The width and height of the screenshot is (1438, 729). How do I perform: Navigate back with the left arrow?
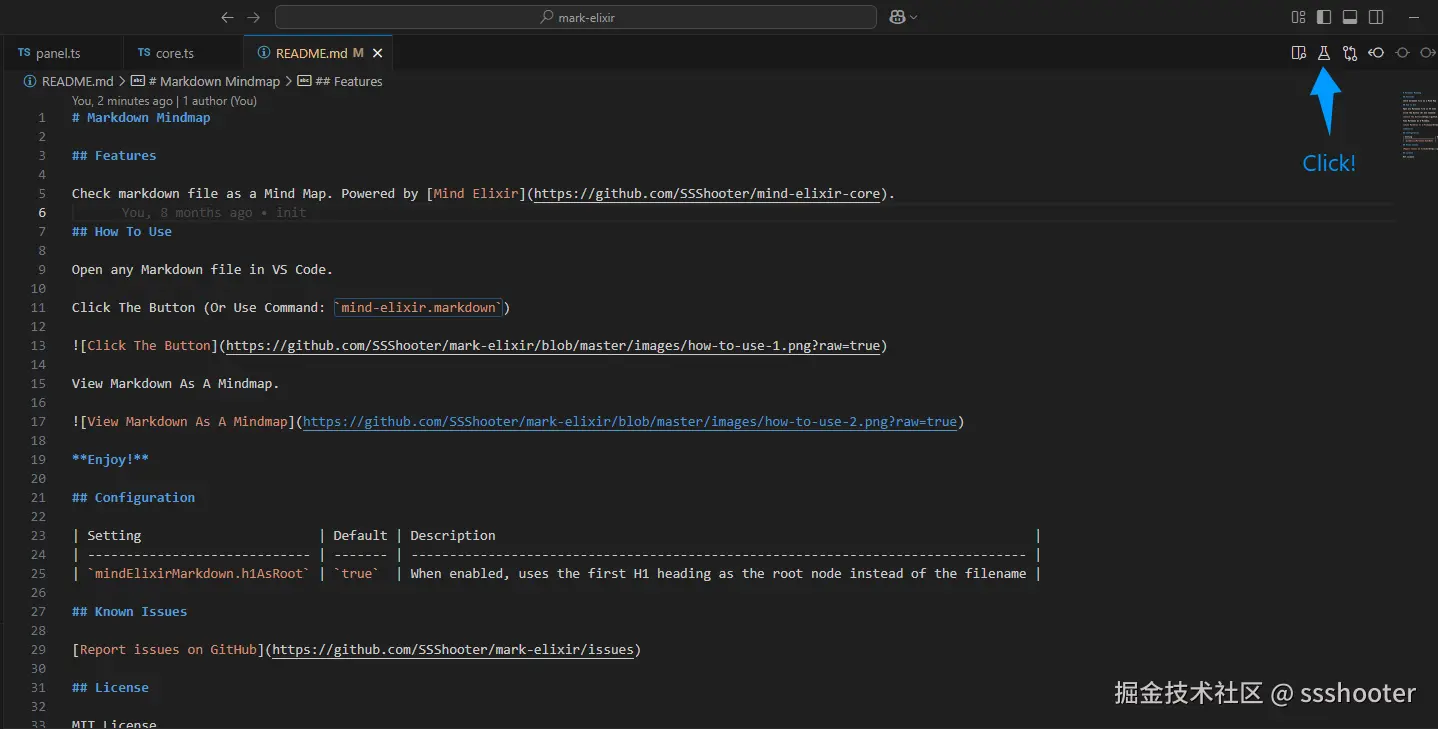tap(227, 17)
